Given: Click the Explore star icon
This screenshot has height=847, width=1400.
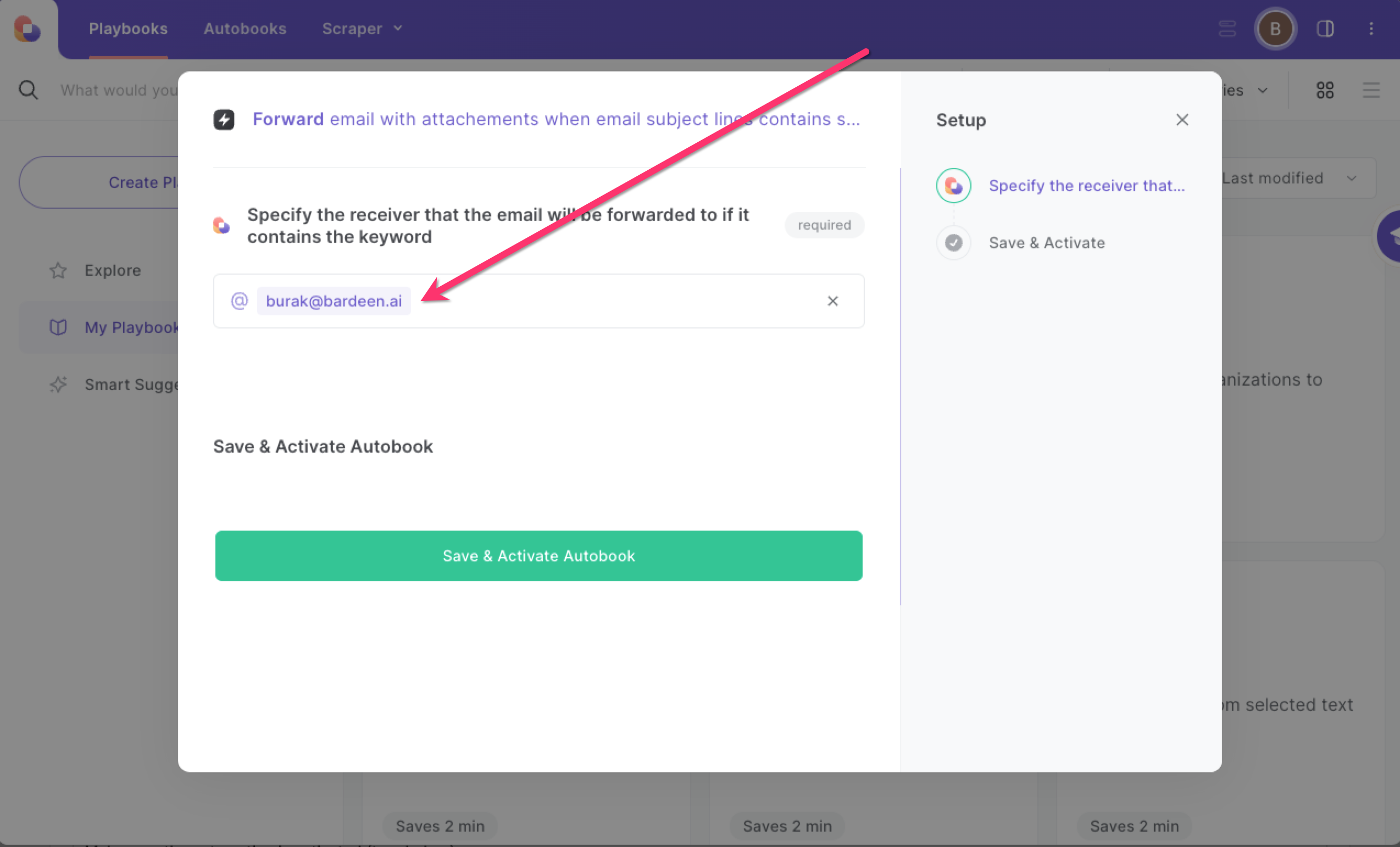Looking at the screenshot, I should [x=58, y=270].
